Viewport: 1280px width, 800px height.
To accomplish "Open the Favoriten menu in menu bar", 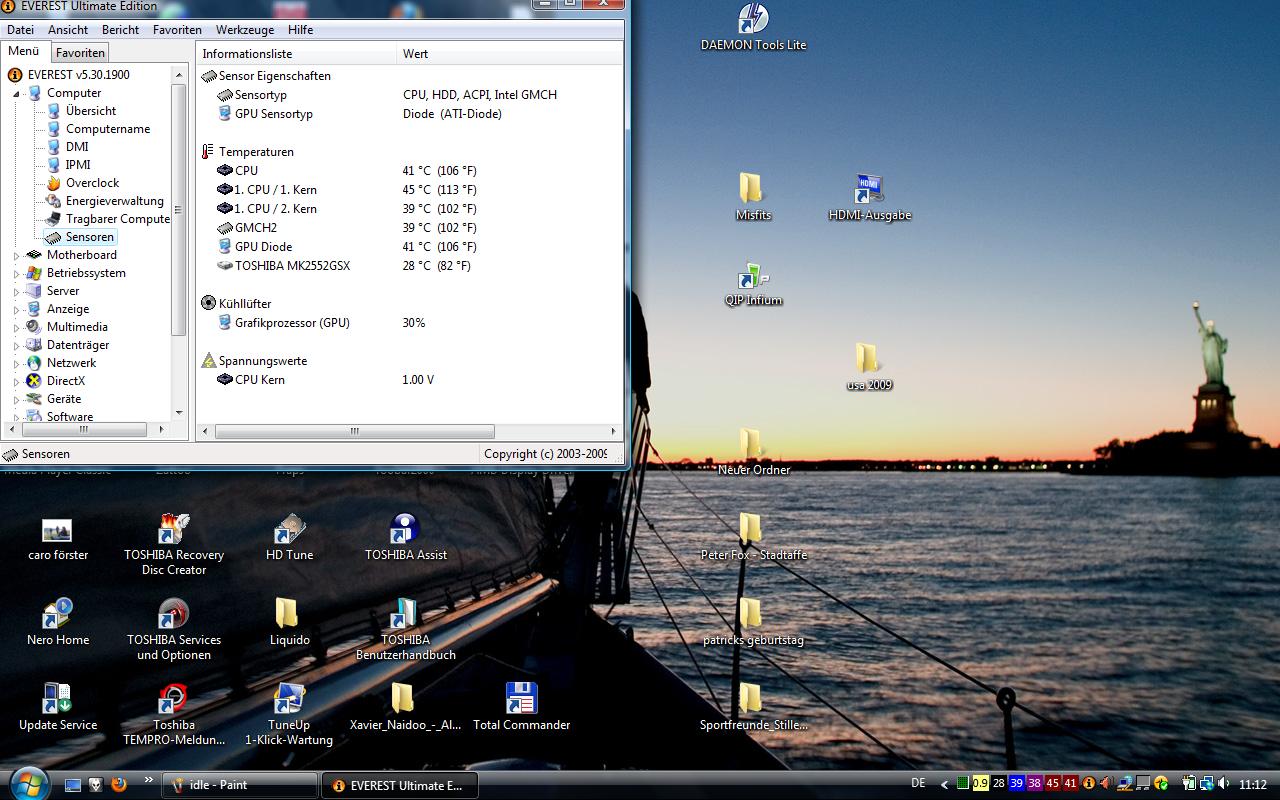I will [177, 30].
